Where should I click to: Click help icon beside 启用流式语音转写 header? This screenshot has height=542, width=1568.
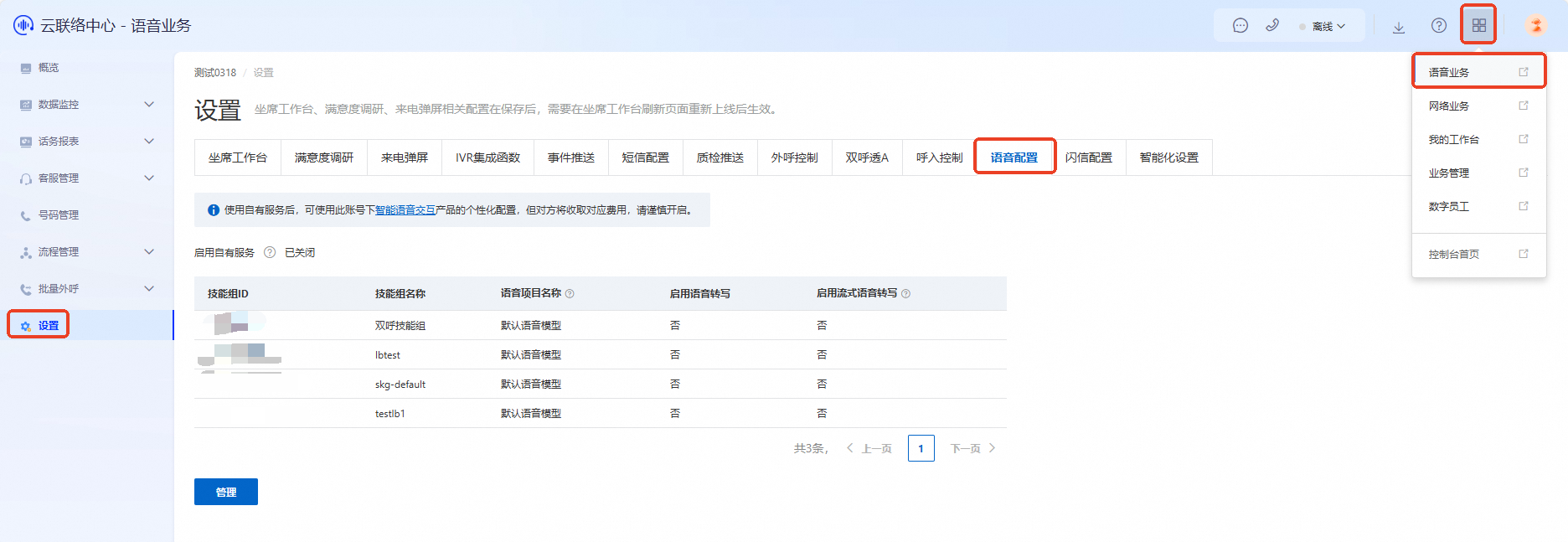coord(905,294)
